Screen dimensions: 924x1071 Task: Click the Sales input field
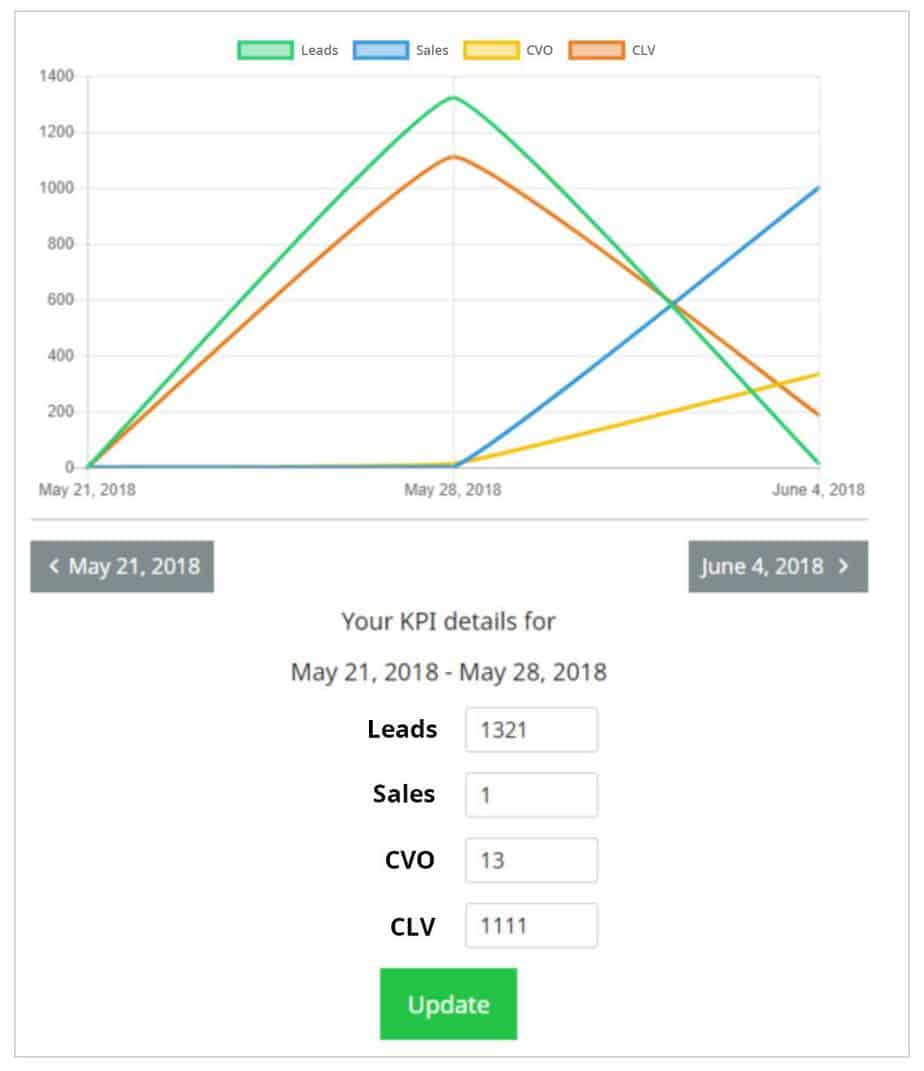coord(531,795)
